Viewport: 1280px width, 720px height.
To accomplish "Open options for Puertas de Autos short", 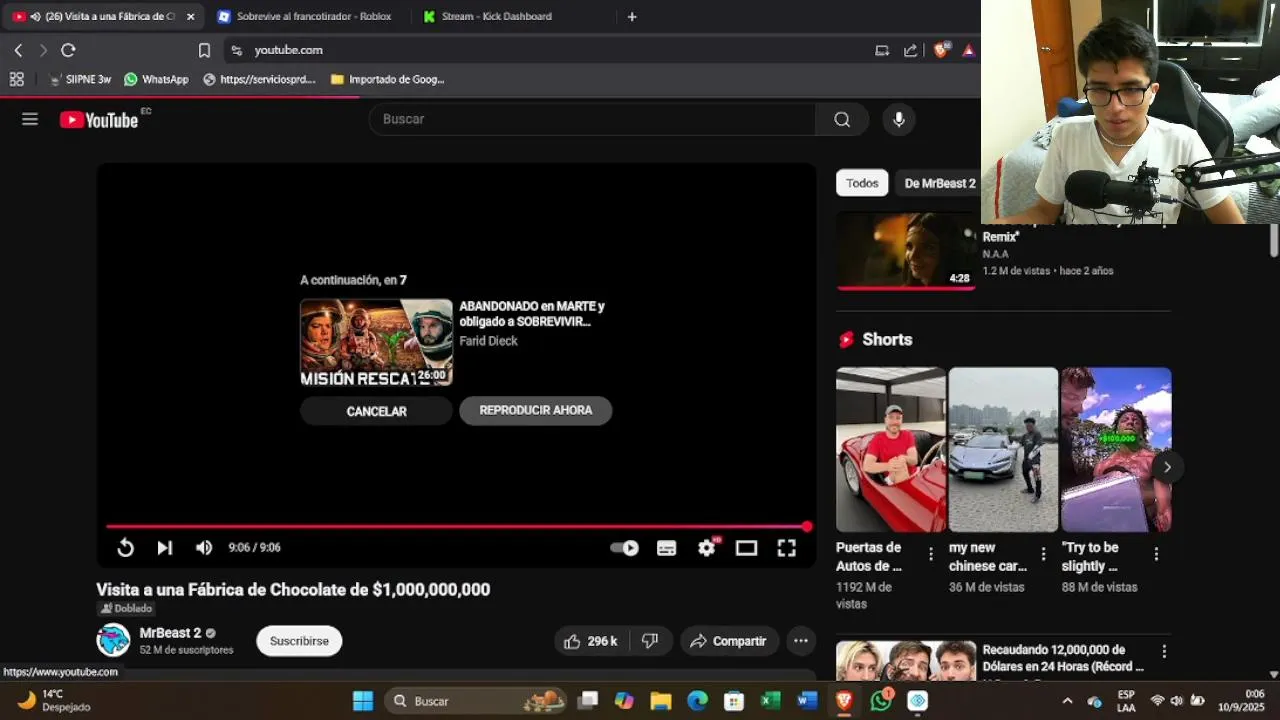I will click(931, 554).
